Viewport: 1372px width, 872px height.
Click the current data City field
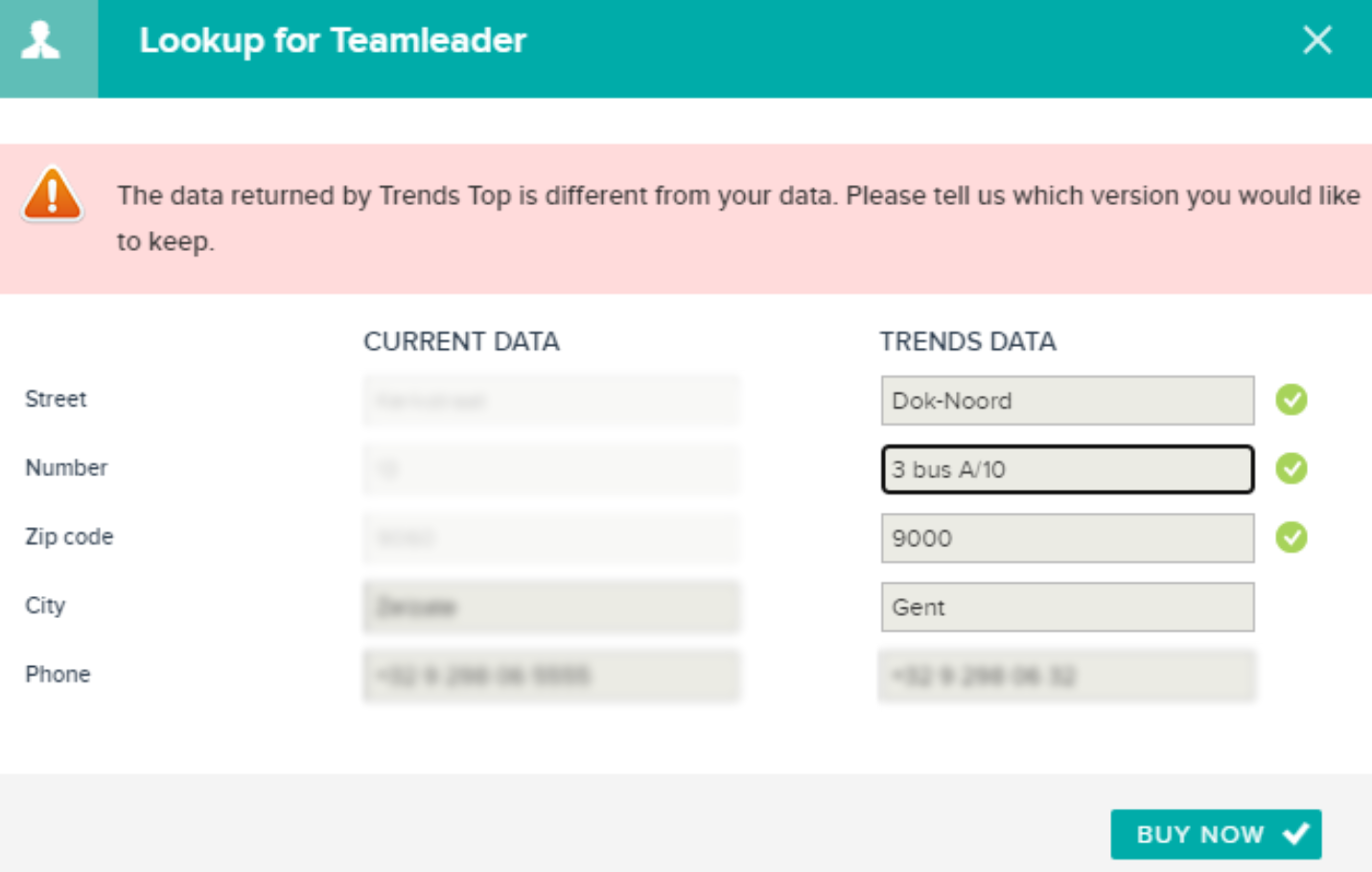click(551, 608)
